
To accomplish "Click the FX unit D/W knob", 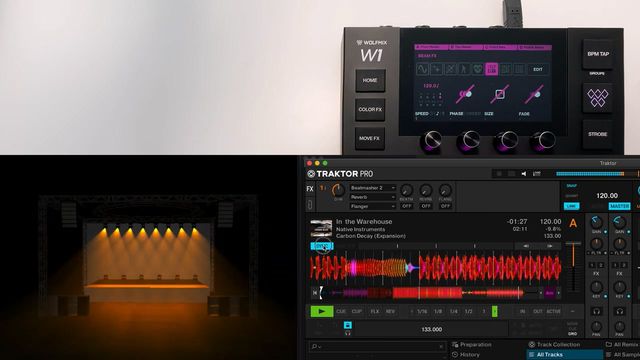I will pos(338,190).
